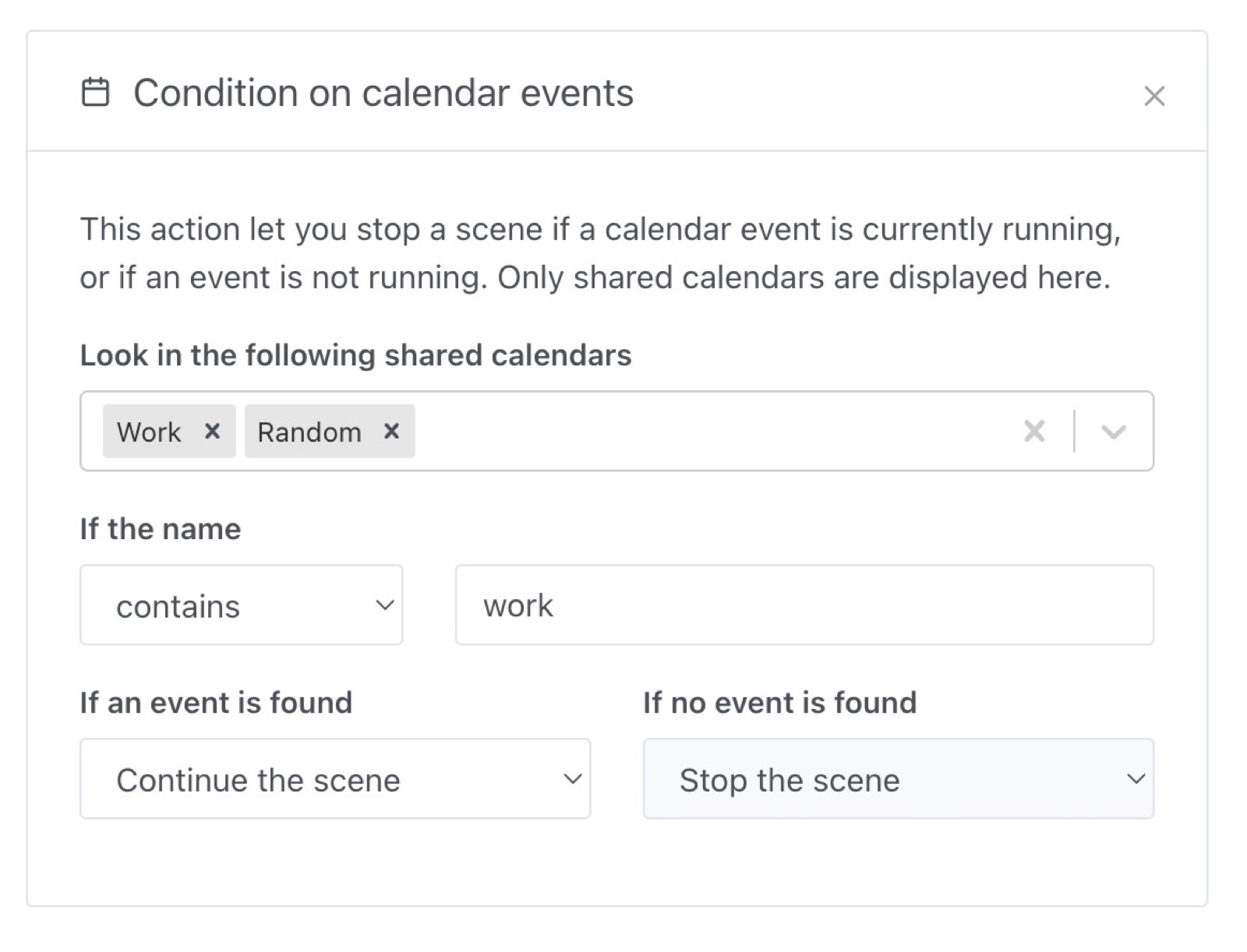Close the Condition on calendar events dialog
This screenshot has width=1247, height=952.
coord(1154,95)
